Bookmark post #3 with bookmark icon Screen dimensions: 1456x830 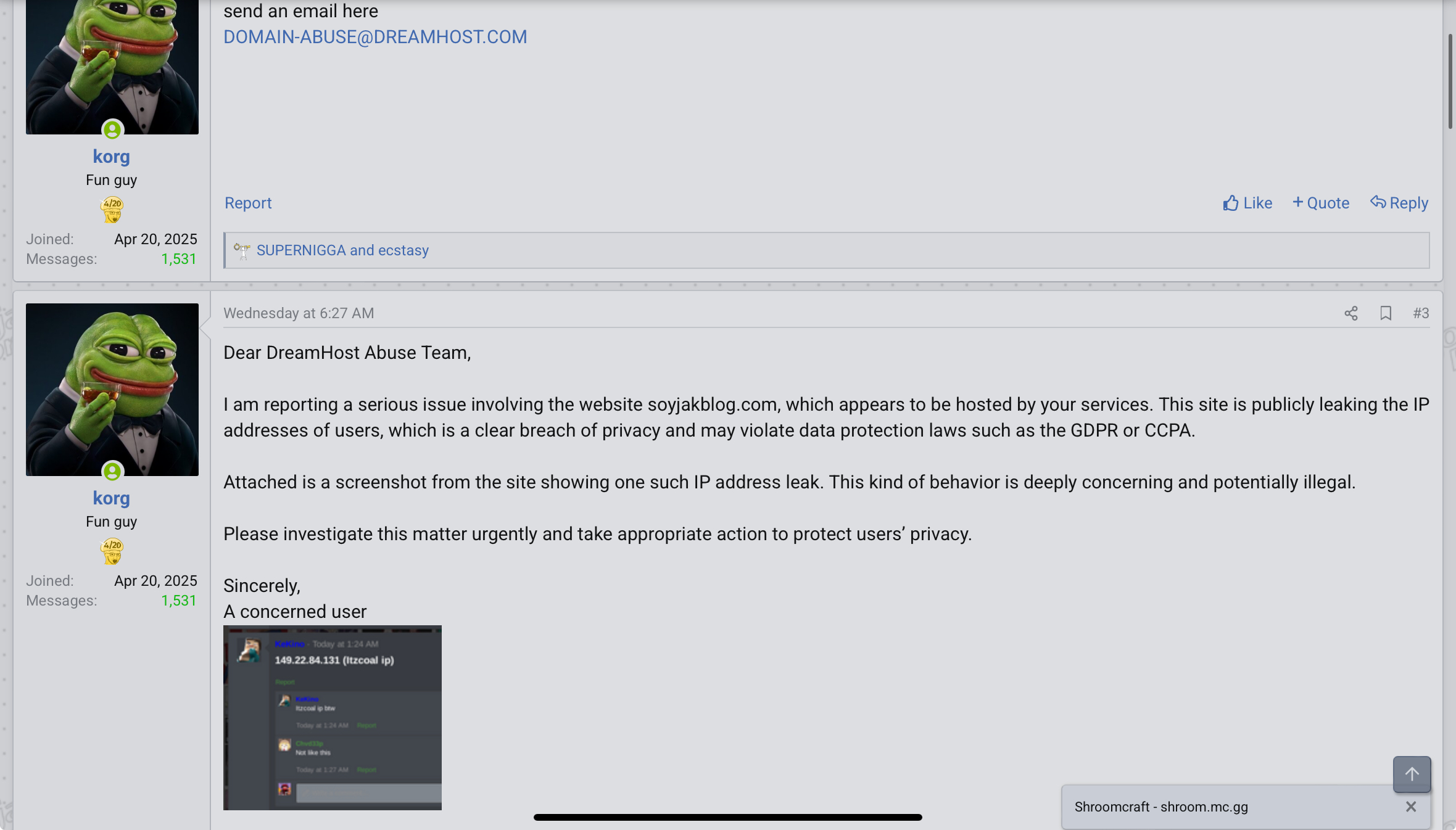pos(1386,313)
